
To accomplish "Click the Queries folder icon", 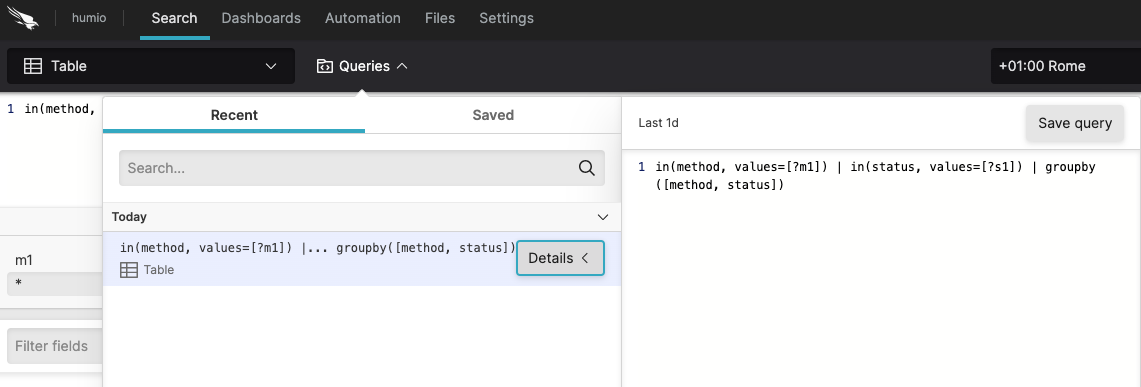I will coord(325,66).
